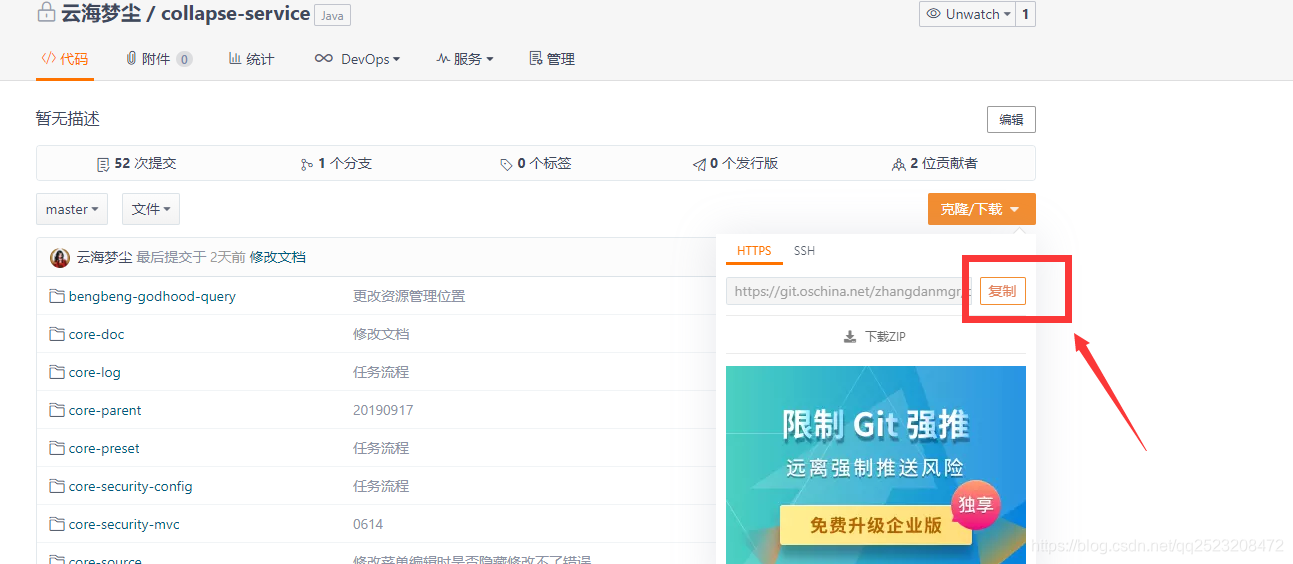The height and width of the screenshot is (564, 1293).
Task: Click commit message 更改资源管理位置
Action: [x=409, y=296]
